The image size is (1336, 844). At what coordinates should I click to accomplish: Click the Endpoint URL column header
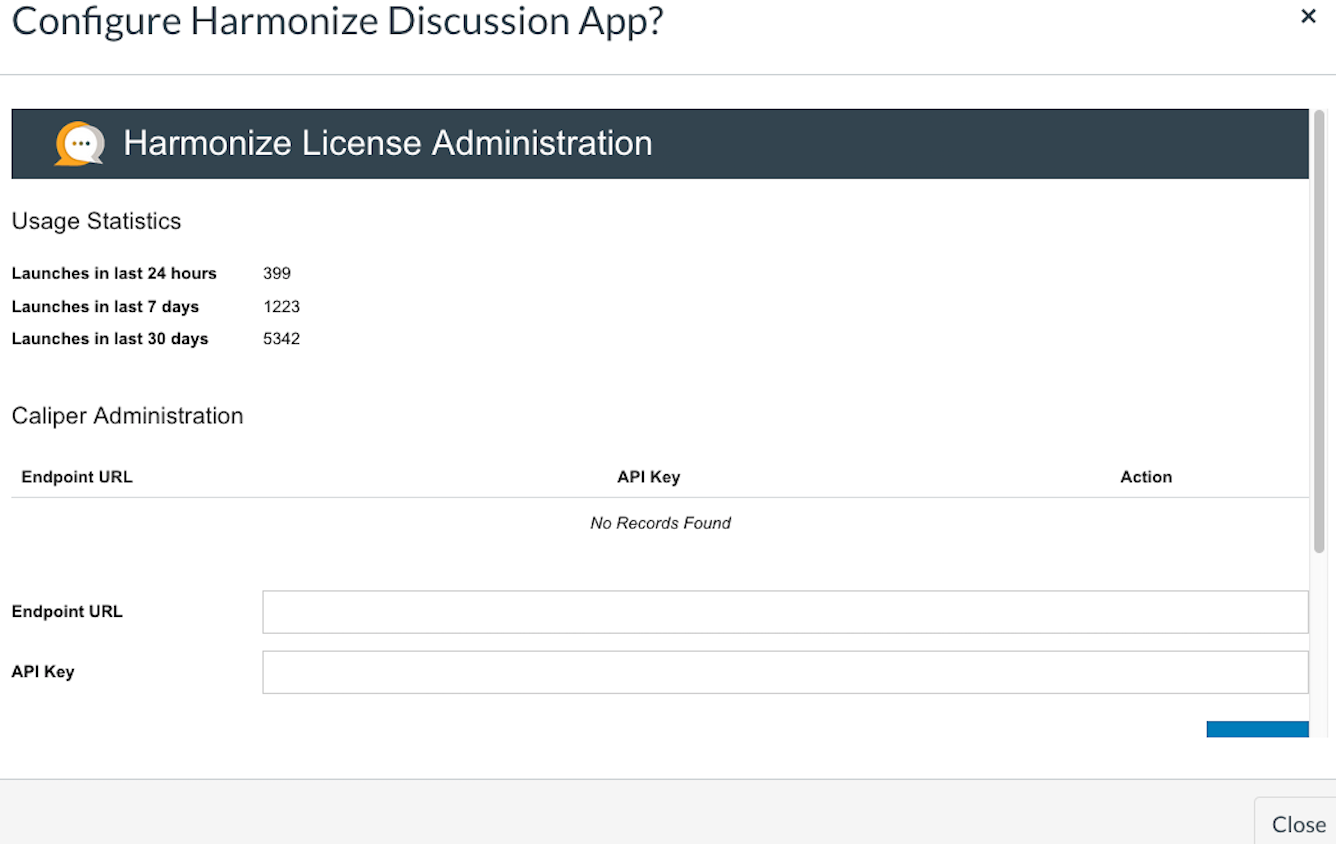coord(77,477)
